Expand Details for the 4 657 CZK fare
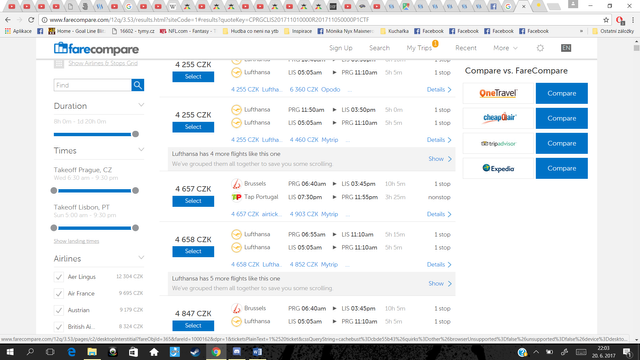This screenshot has width=640, height=360. pyautogui.click(x=439, y=214)
